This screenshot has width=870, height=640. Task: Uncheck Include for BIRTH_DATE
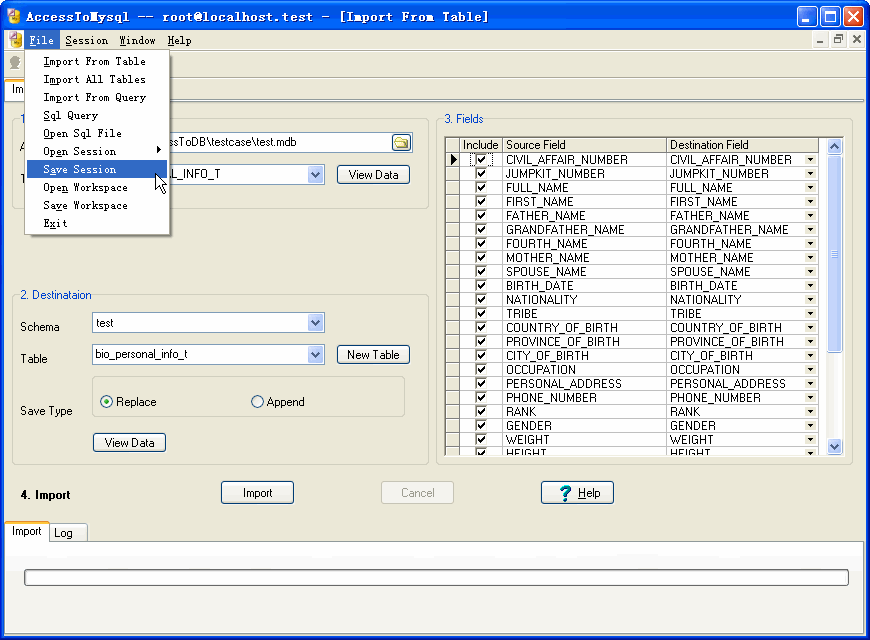pos(481,285)
